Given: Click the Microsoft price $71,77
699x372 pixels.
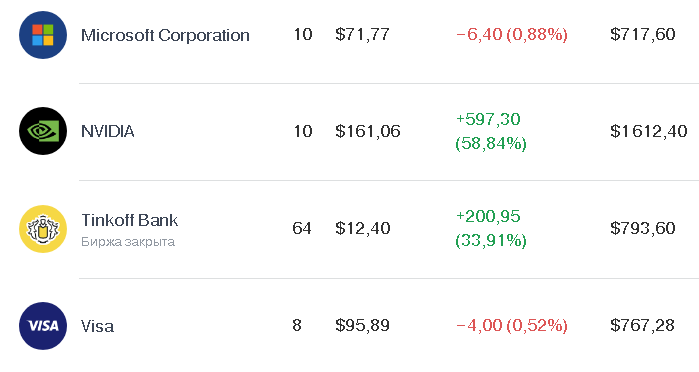Looking at the screenshot, I should [x=362, y=34].
